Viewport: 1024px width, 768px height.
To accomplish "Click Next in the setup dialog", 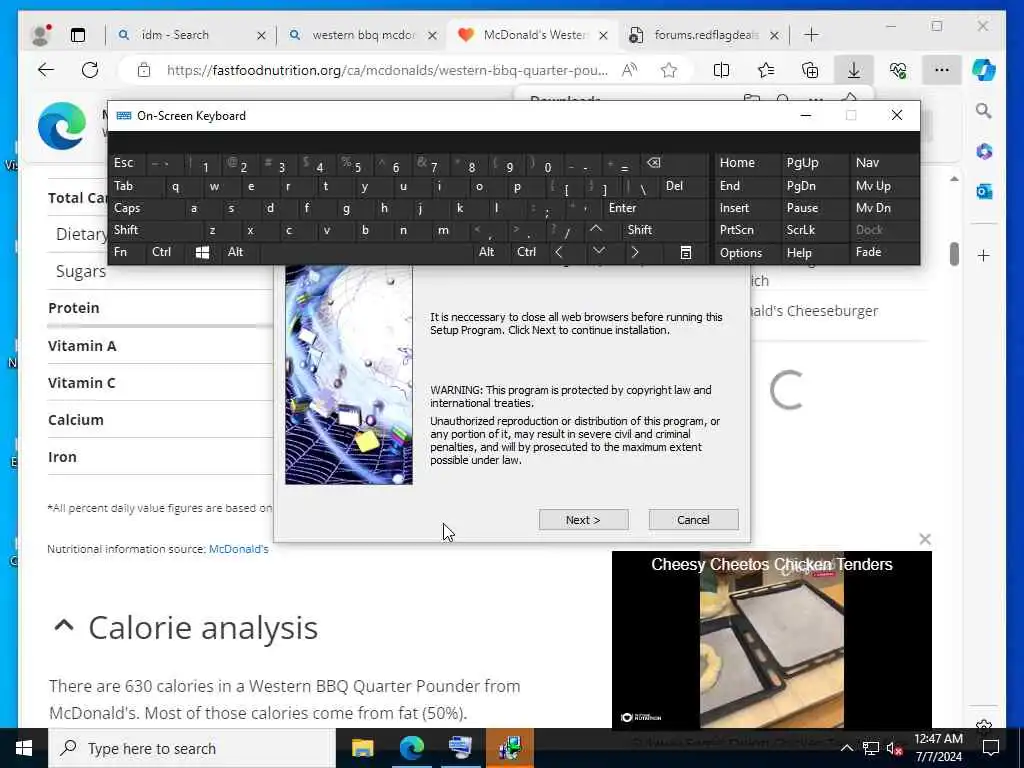I will click(583, 520).
